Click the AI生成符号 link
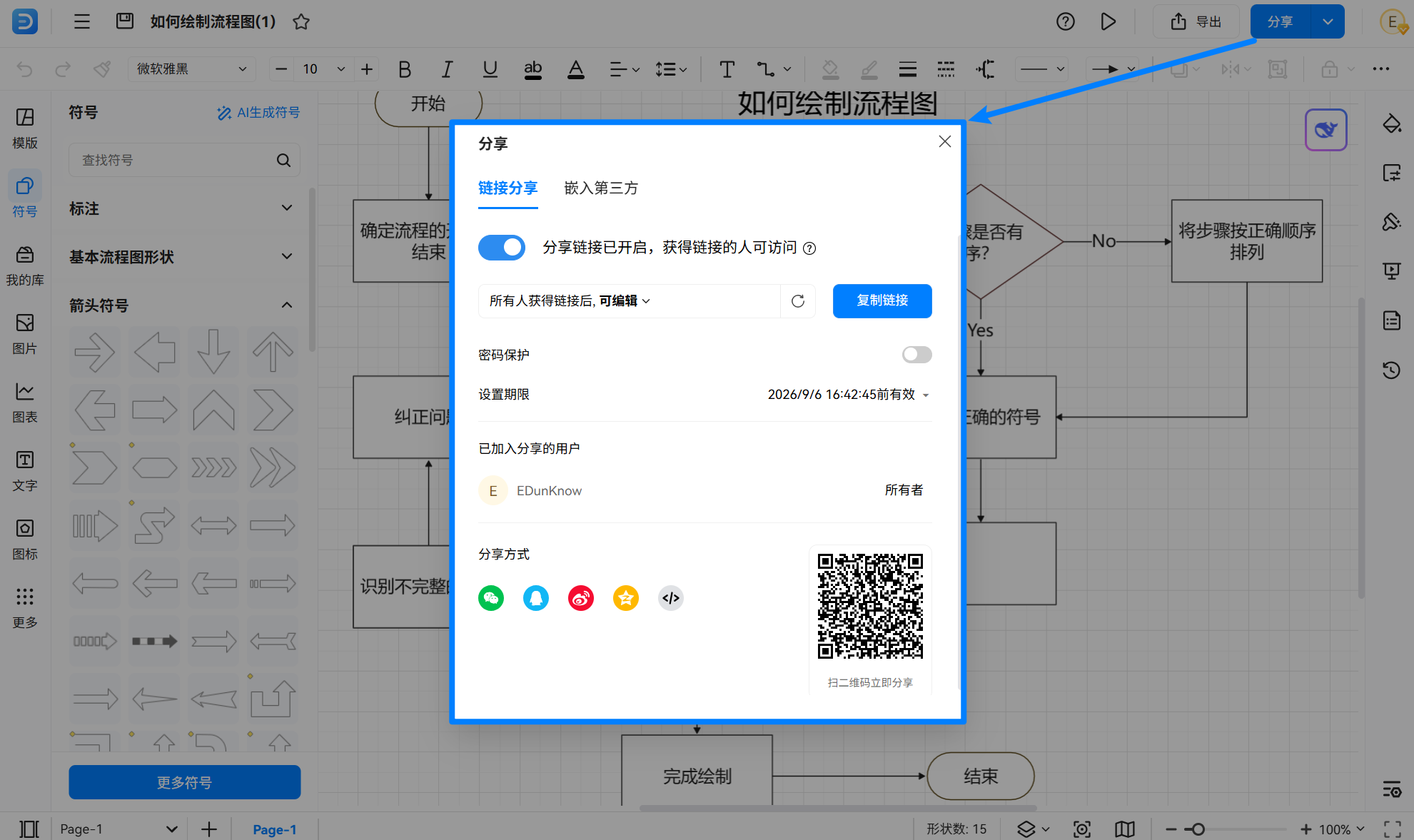The width and height of the screenshot is (1414, 840). 258,113
